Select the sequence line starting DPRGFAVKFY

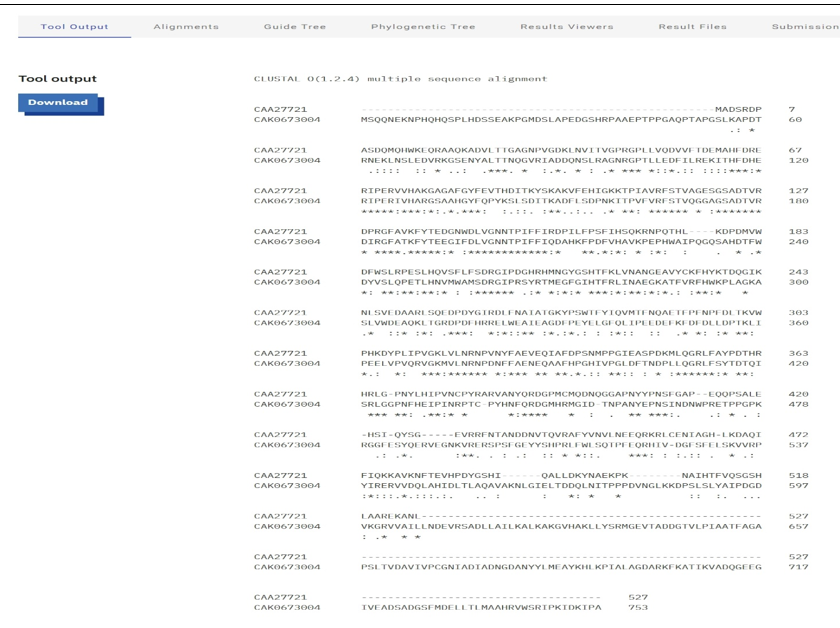point(561,231)
